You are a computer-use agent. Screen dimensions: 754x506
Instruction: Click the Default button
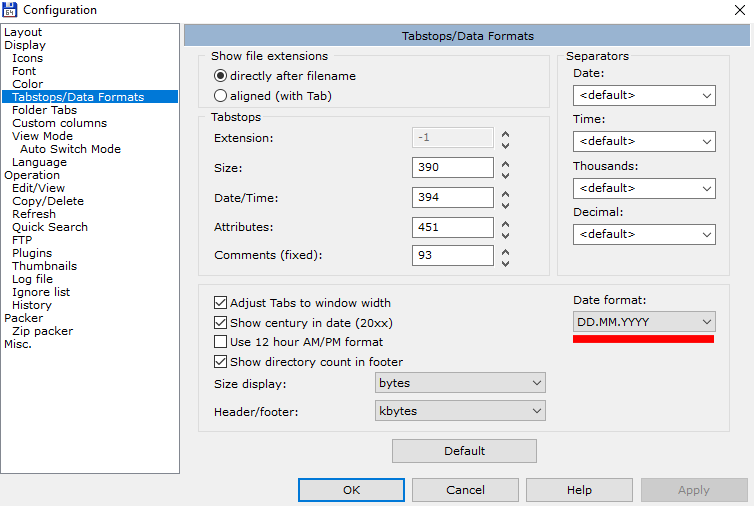click(464, 451)
